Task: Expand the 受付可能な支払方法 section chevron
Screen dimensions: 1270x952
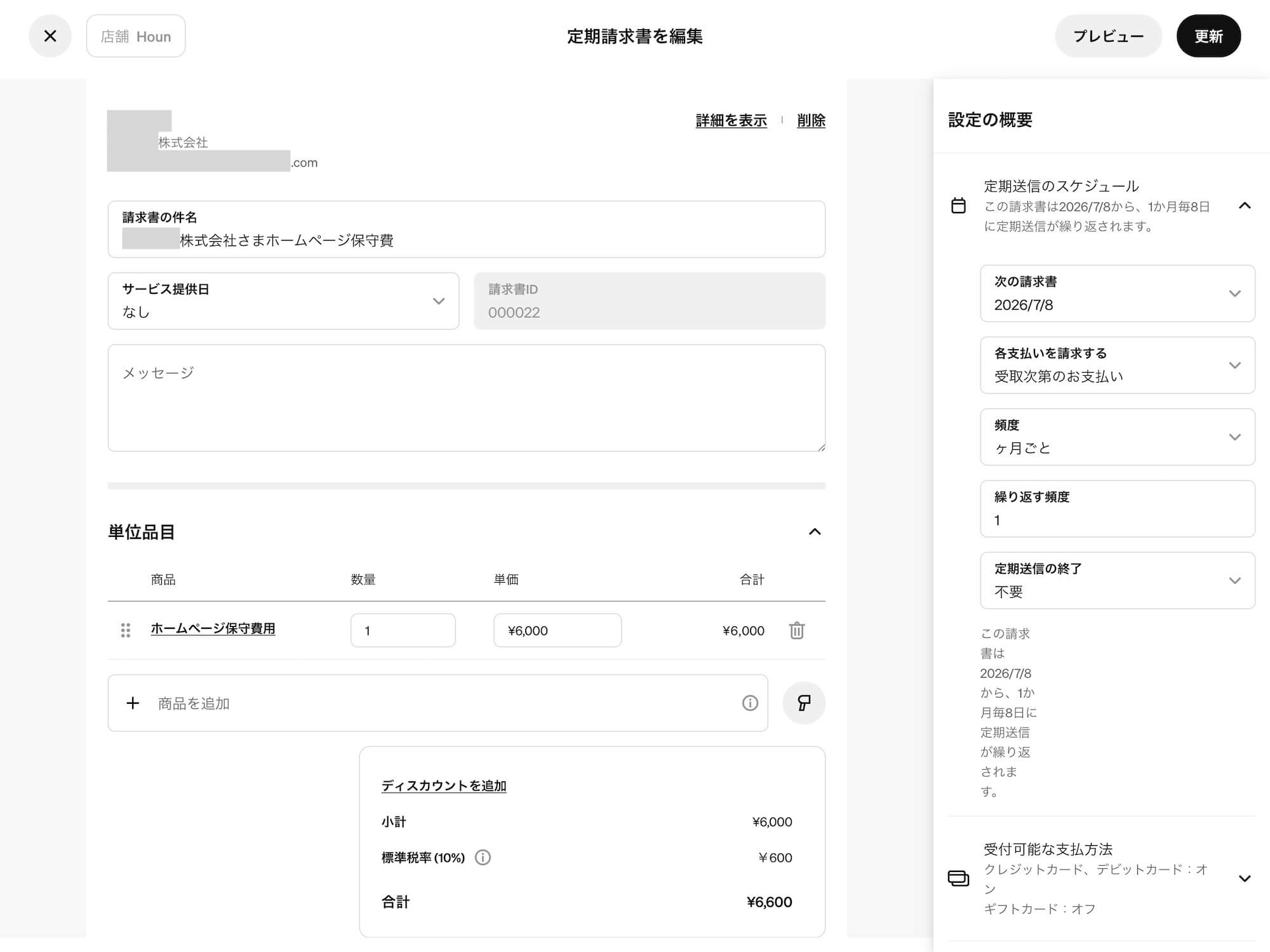Action: tap(1245, 878)
